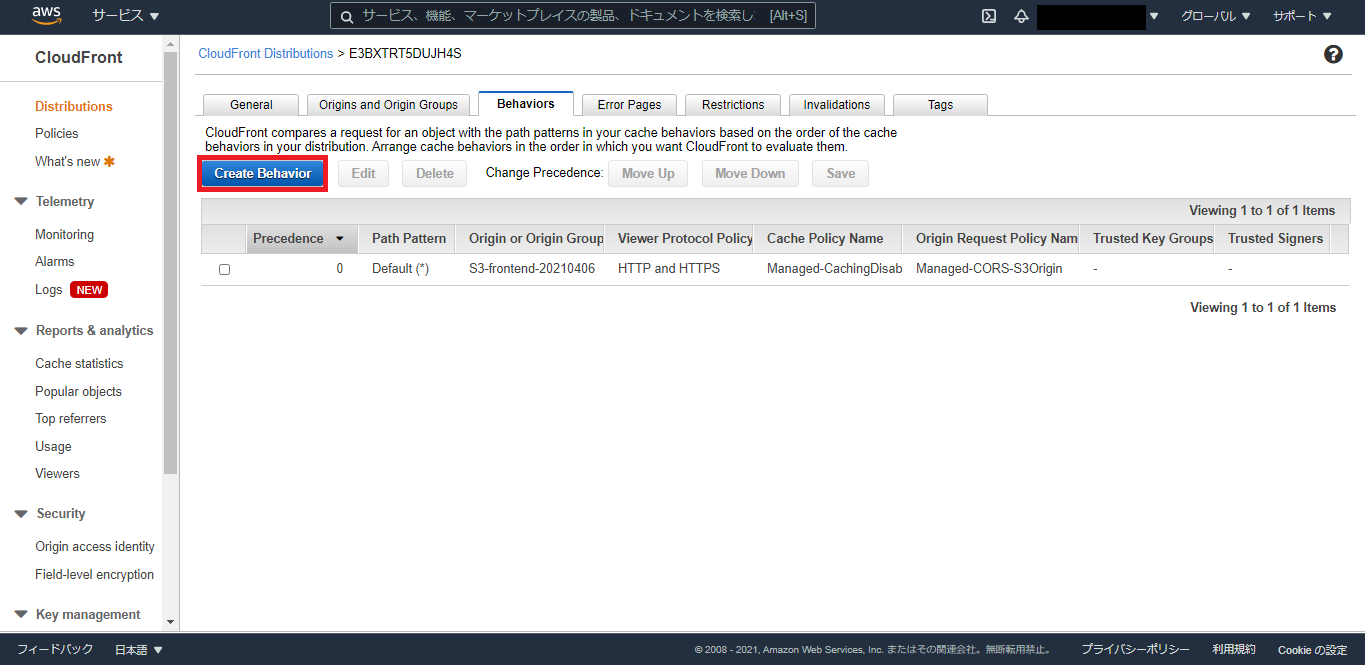The width and height of the screenshot is (1365, 665).
Task: Open Popular objects report
Action: (79, 392)
